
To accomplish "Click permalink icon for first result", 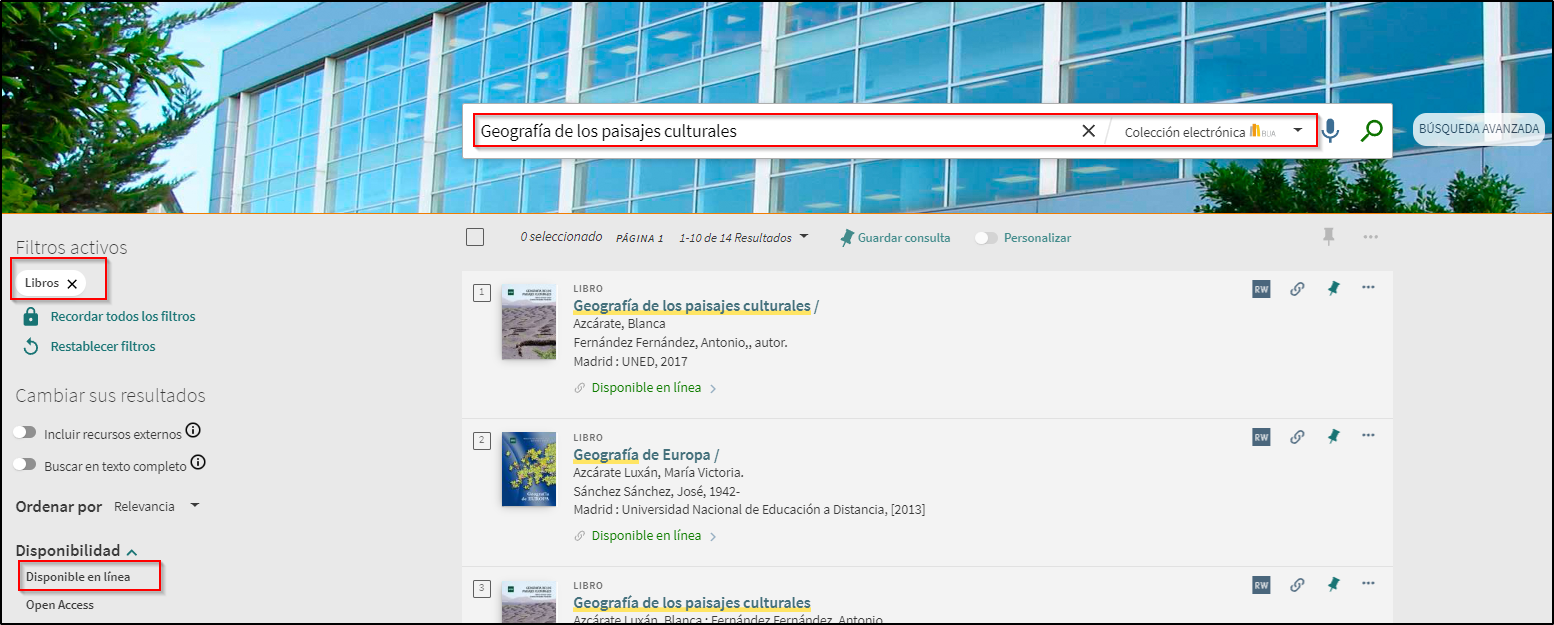I will point(1297,289).
